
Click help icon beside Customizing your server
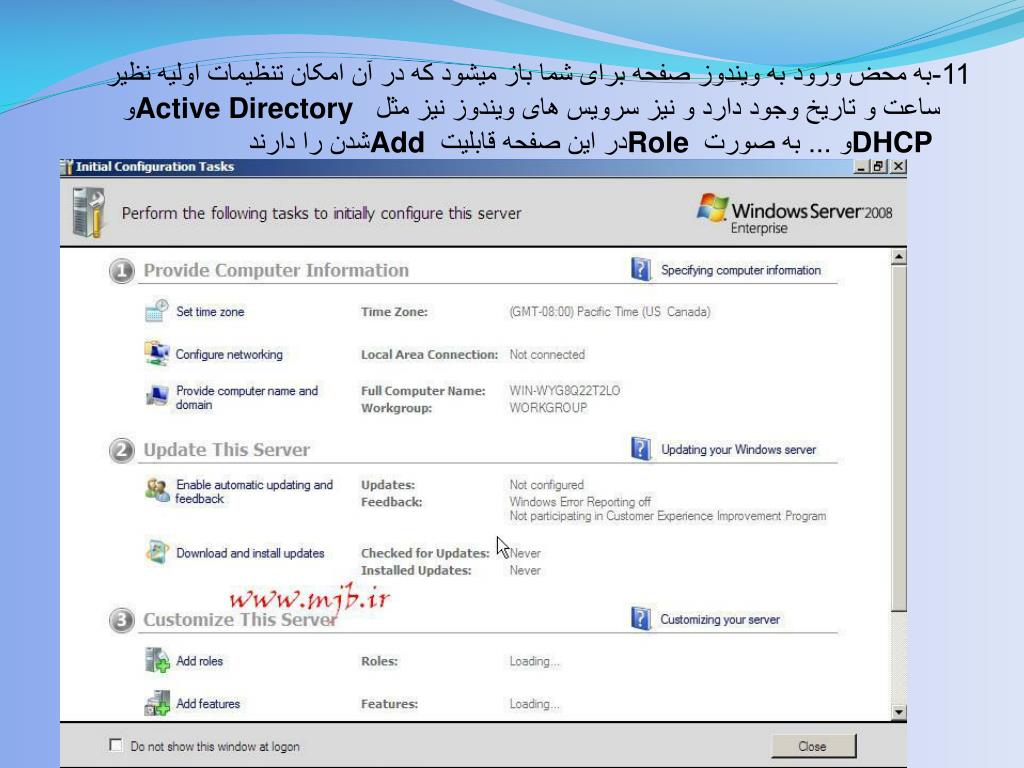[x=641, y=618]
